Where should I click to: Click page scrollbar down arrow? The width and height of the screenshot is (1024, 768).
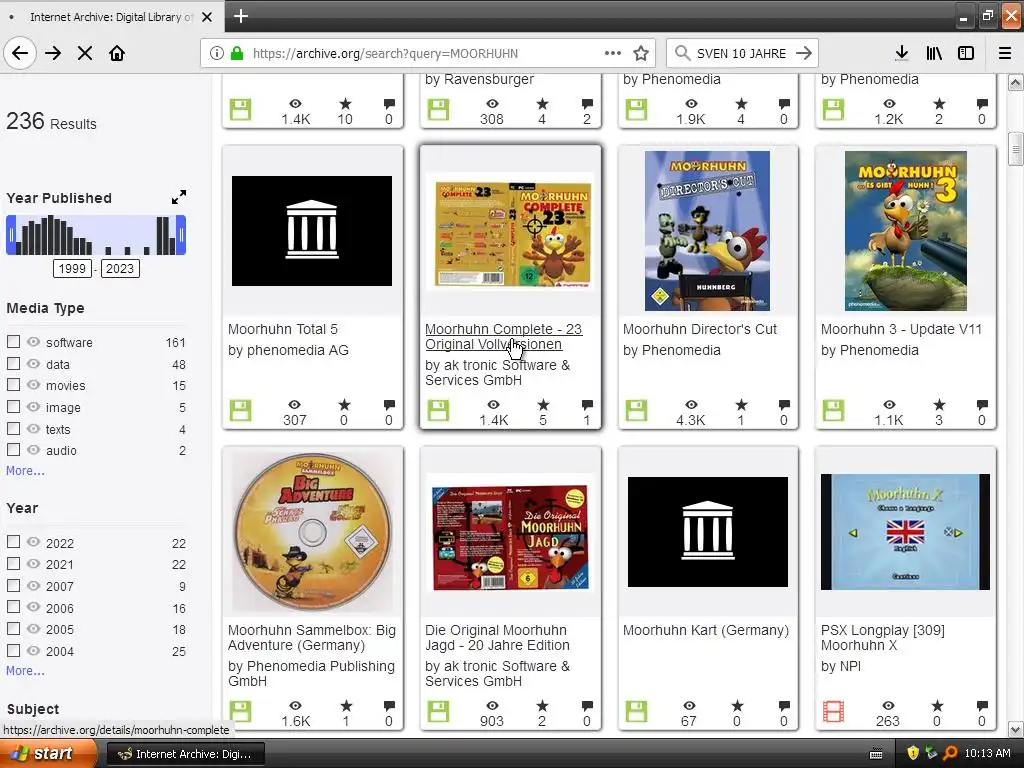(1016, 729)
